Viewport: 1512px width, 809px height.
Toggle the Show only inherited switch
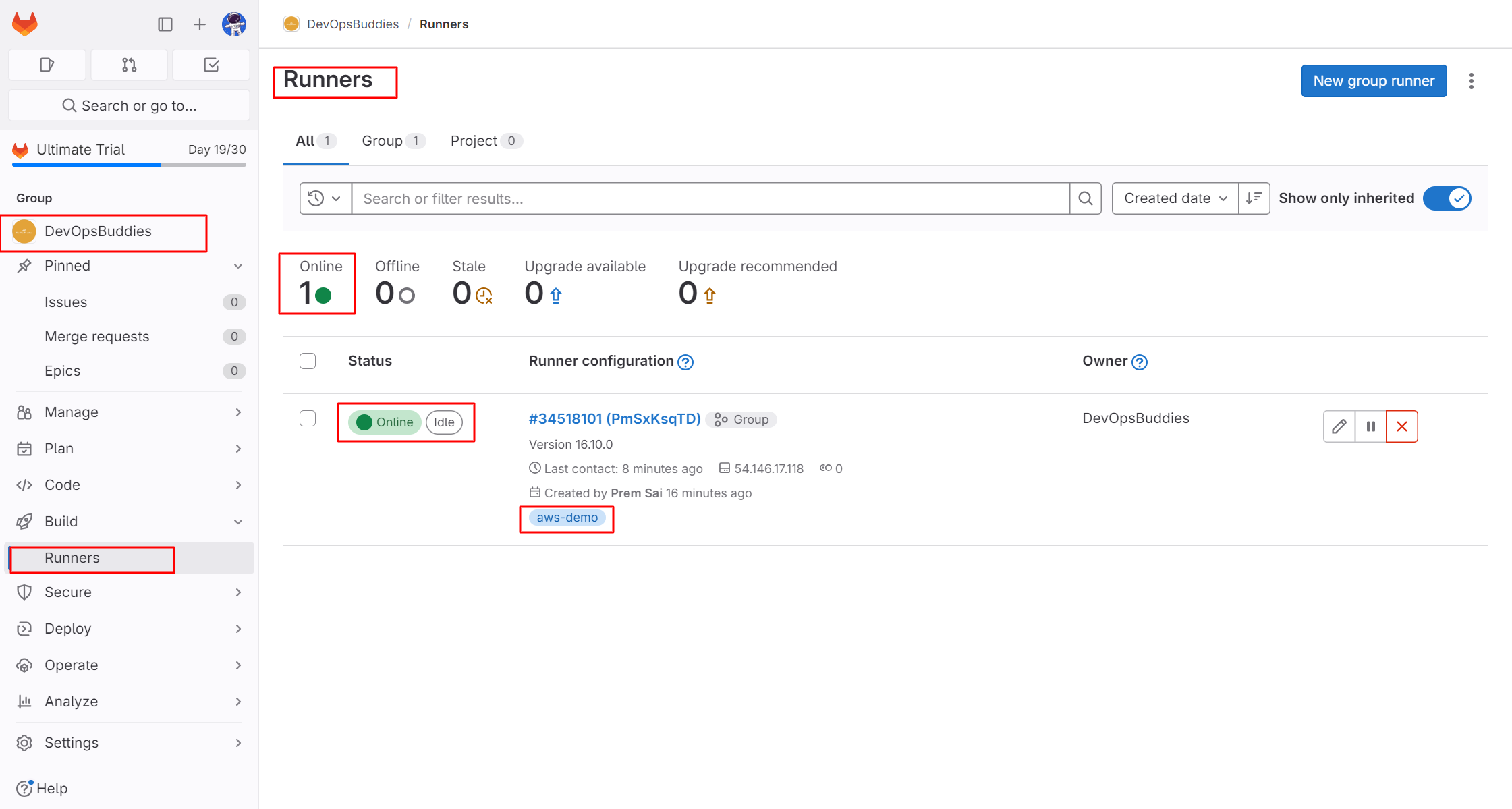(x=1447, y=198)
